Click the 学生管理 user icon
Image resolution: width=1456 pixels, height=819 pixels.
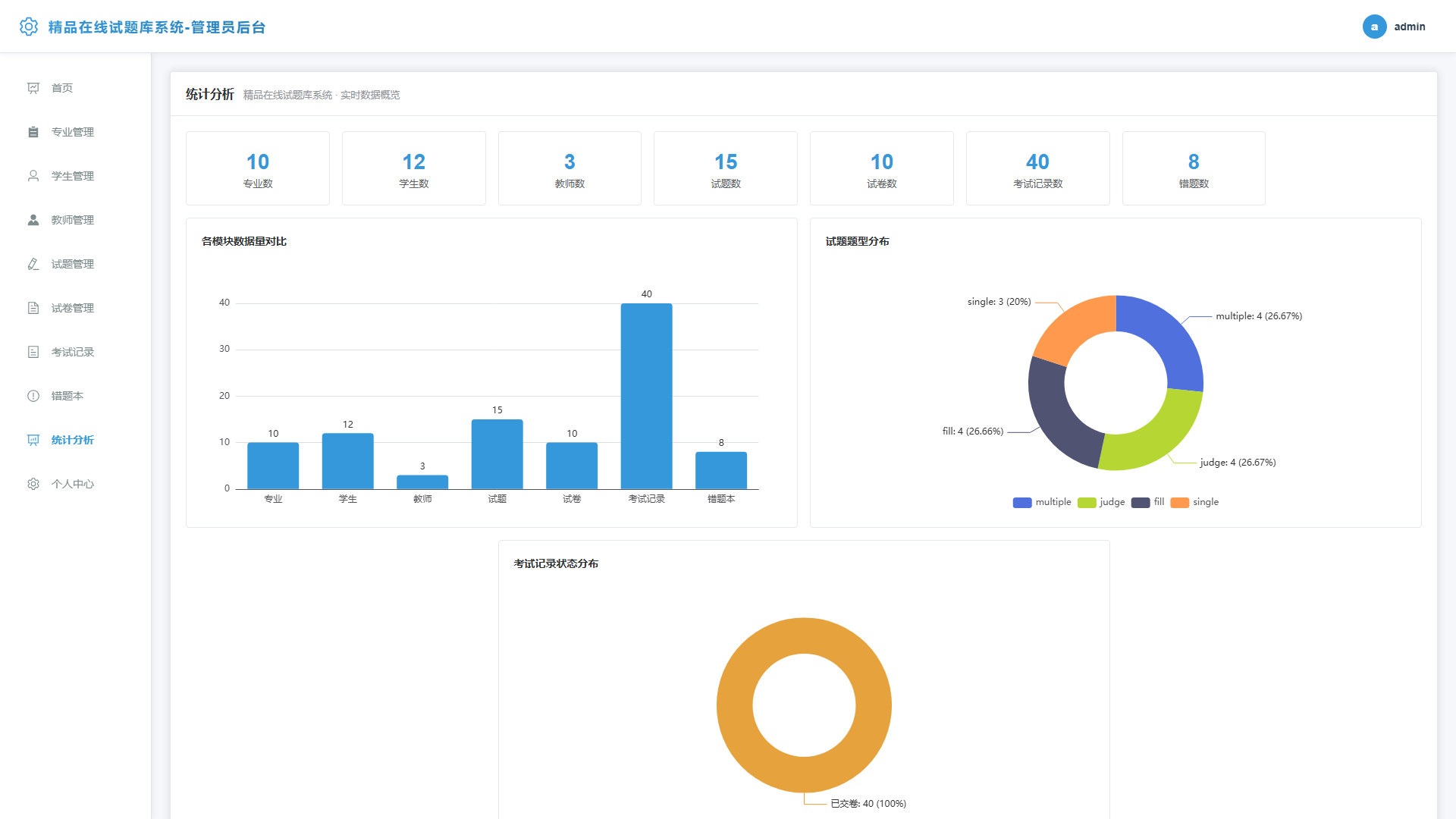33,176
